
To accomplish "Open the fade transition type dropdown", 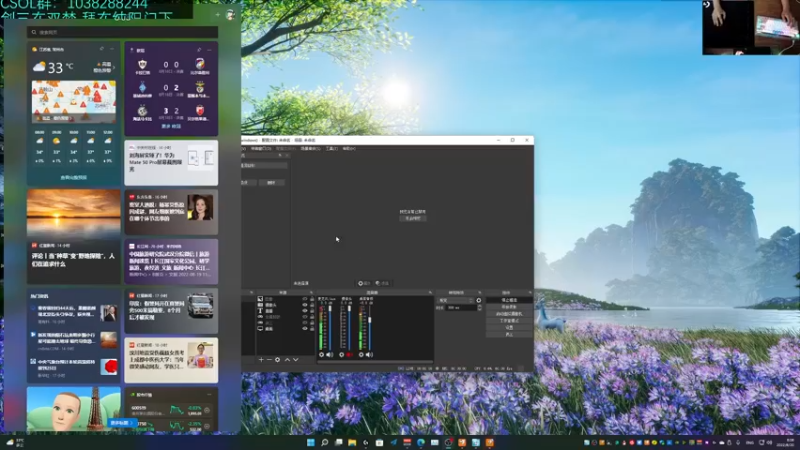I will click(x=456, y=301).
